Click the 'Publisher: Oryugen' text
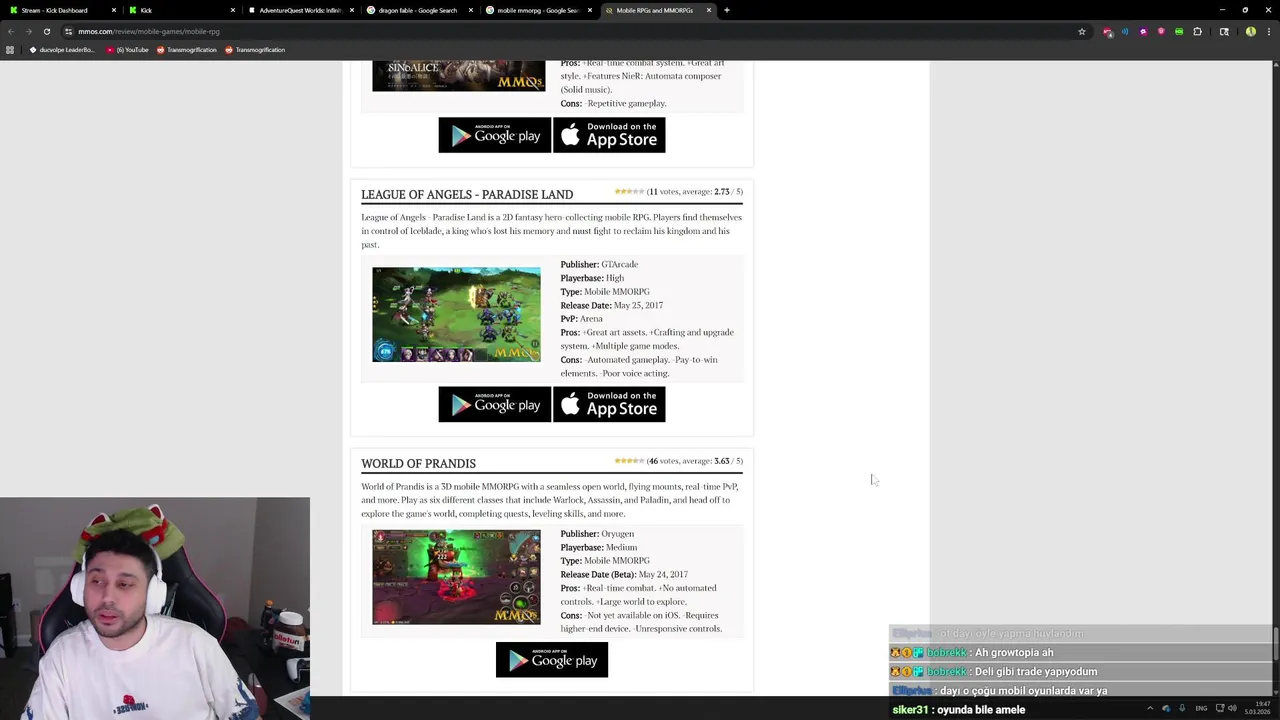This screenshot has height=720, width=1280. tap(597, 533)
